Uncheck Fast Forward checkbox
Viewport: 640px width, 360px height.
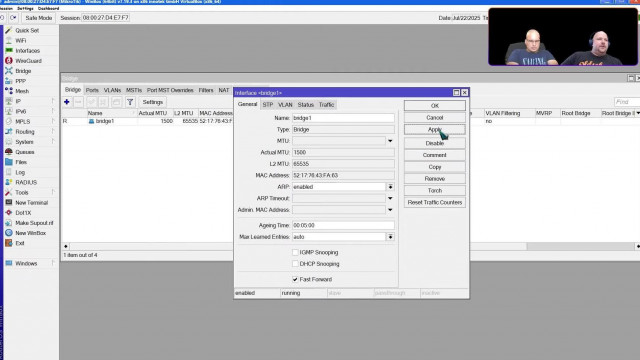tap(295, 280)
